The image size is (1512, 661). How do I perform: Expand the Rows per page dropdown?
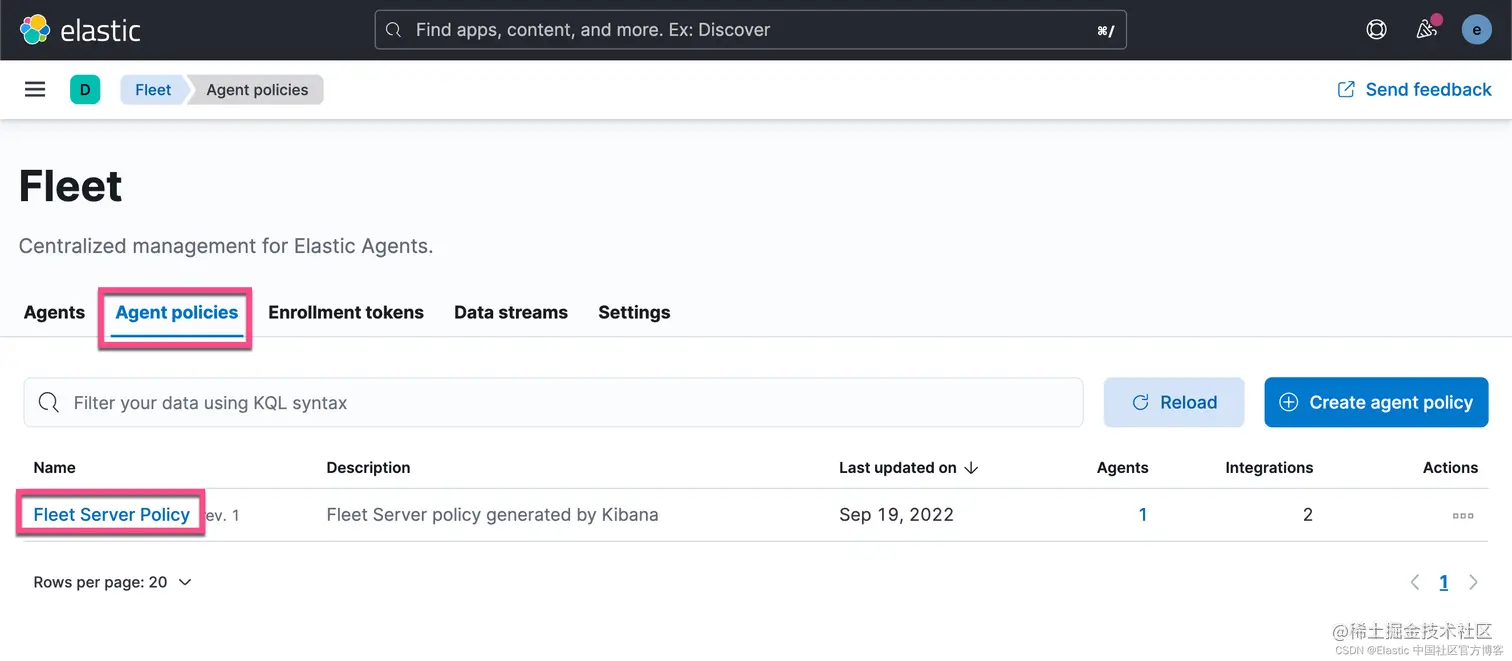pyautogui.click(x=112, y=582)
